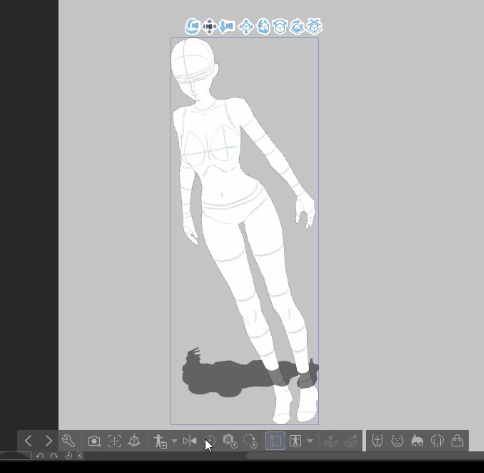Screen dimensions: 484x473
Task: Click the horizontal scrollbar at the bottom
Action: 365,456
